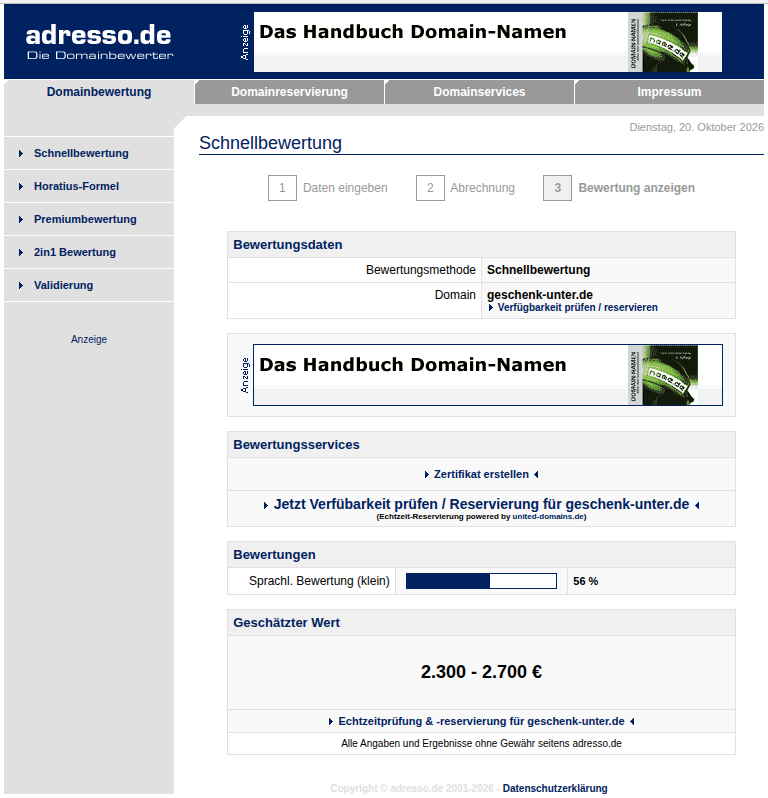The height and width of the screenshot is (798, 768).
Task: Click arrow before Echtzeitprüfung & -reservierung
Action: point(331,722)
